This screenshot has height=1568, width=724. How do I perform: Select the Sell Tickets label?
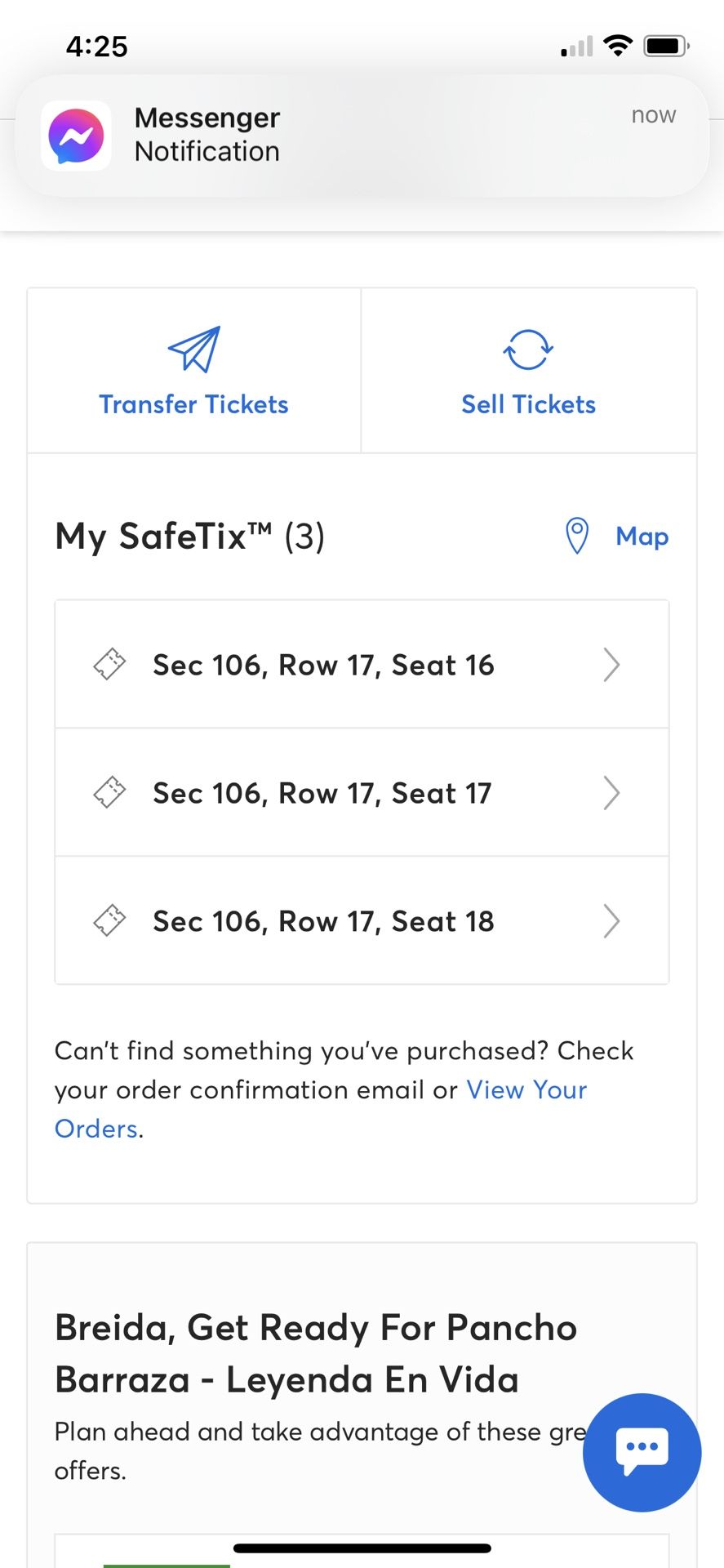click(529, 404)
